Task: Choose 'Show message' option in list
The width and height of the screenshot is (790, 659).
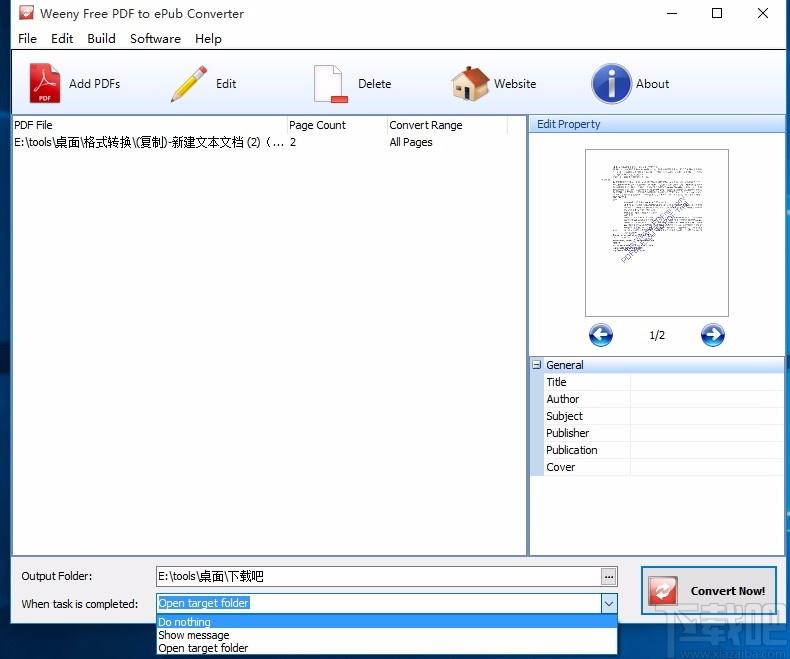Action: point(194,635)
